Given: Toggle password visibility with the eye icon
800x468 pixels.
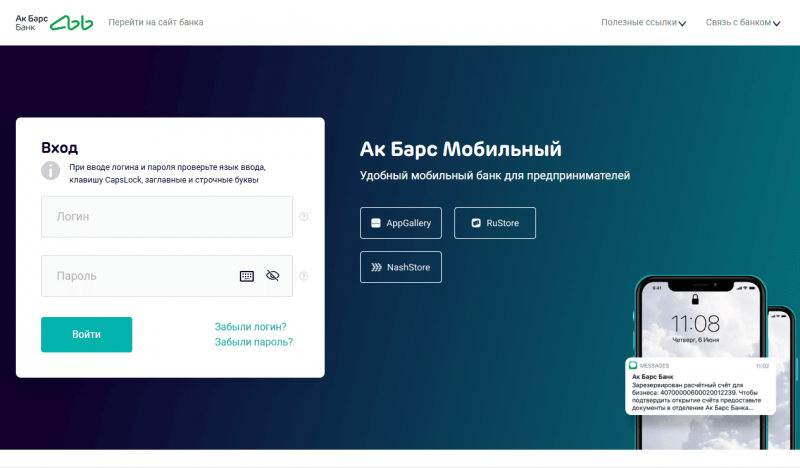Looking at the screenshot, I should coord(272,276).
